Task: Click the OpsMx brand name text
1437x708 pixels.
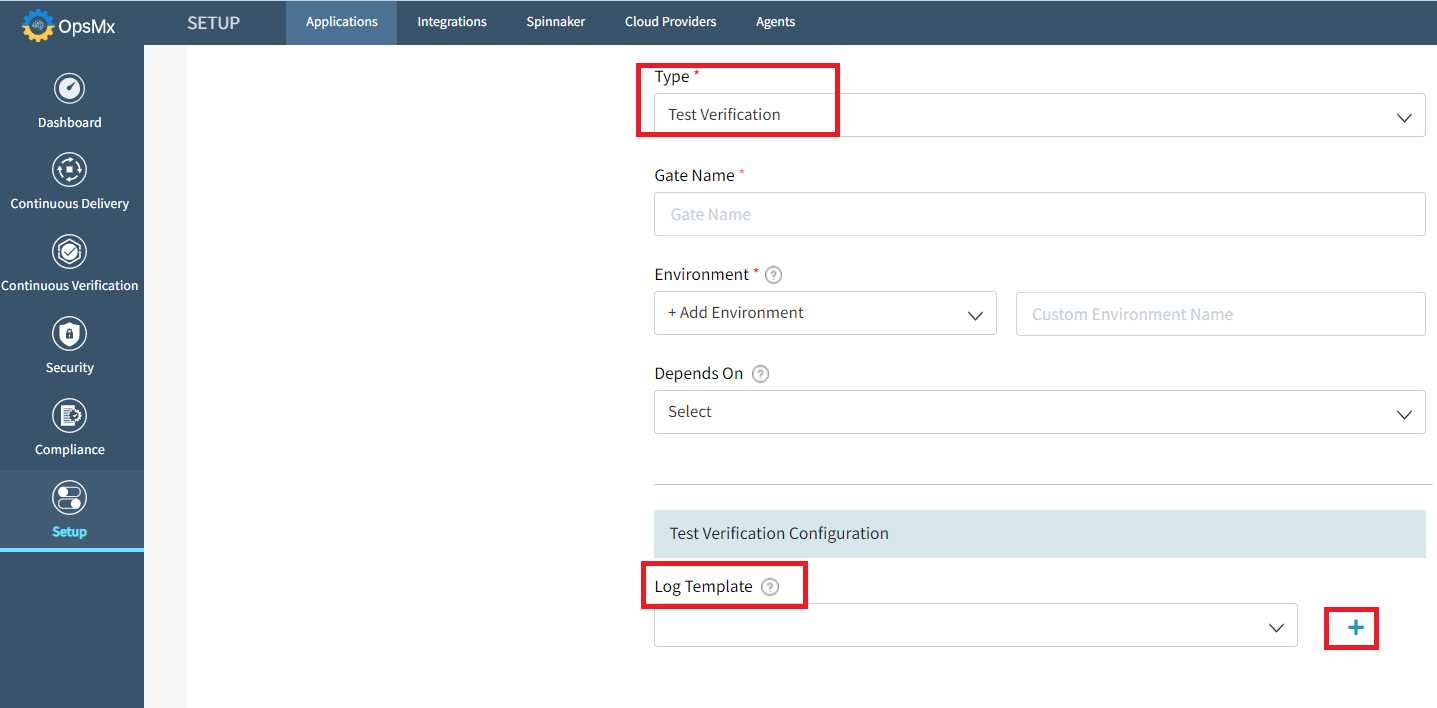Action: pyautogui.click(x=87, y=27)
